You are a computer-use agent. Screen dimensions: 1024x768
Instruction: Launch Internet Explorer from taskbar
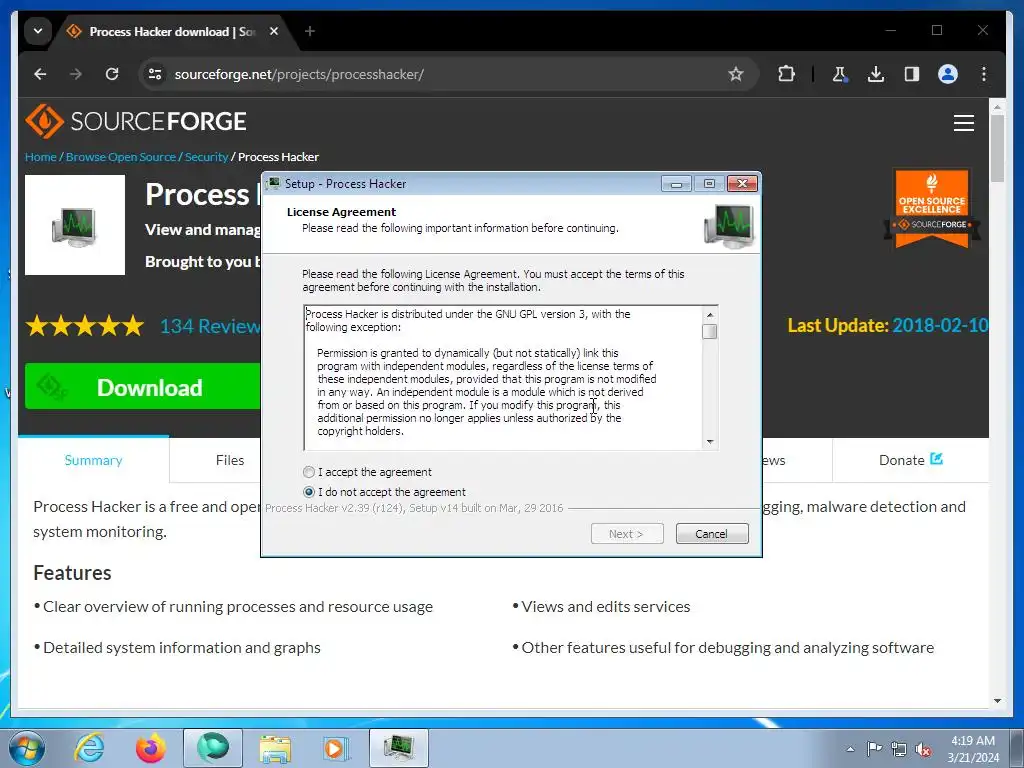click(x=89, y=748)
